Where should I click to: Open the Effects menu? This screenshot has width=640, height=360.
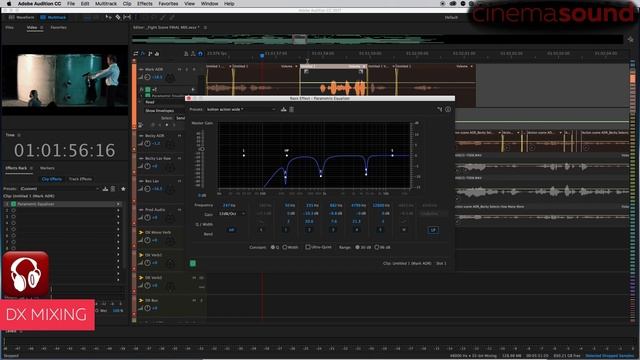coord(144,4)
